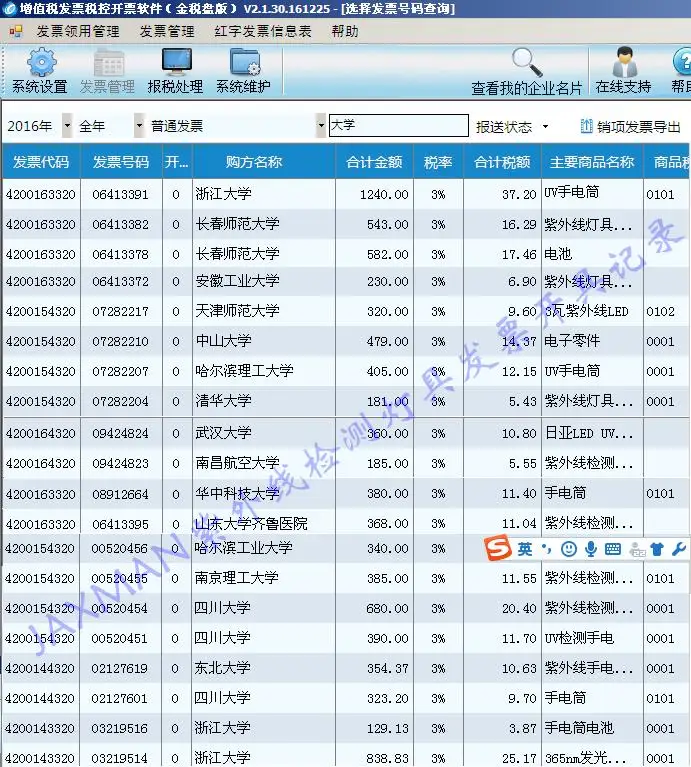Open 在线支持 person icon

(624, 62)
